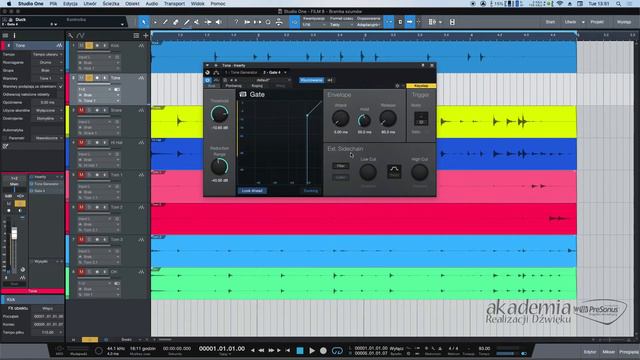Add a track with the plus icon
The width and height of the screenshot is (640, 360).
coord(146,36)
